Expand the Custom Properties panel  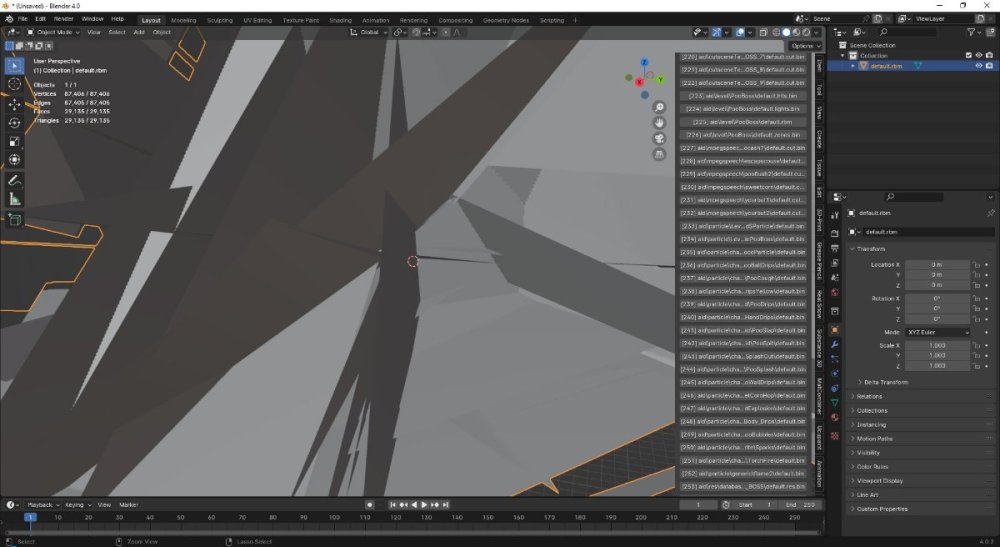pyautogui.click(x=882, y=509)
